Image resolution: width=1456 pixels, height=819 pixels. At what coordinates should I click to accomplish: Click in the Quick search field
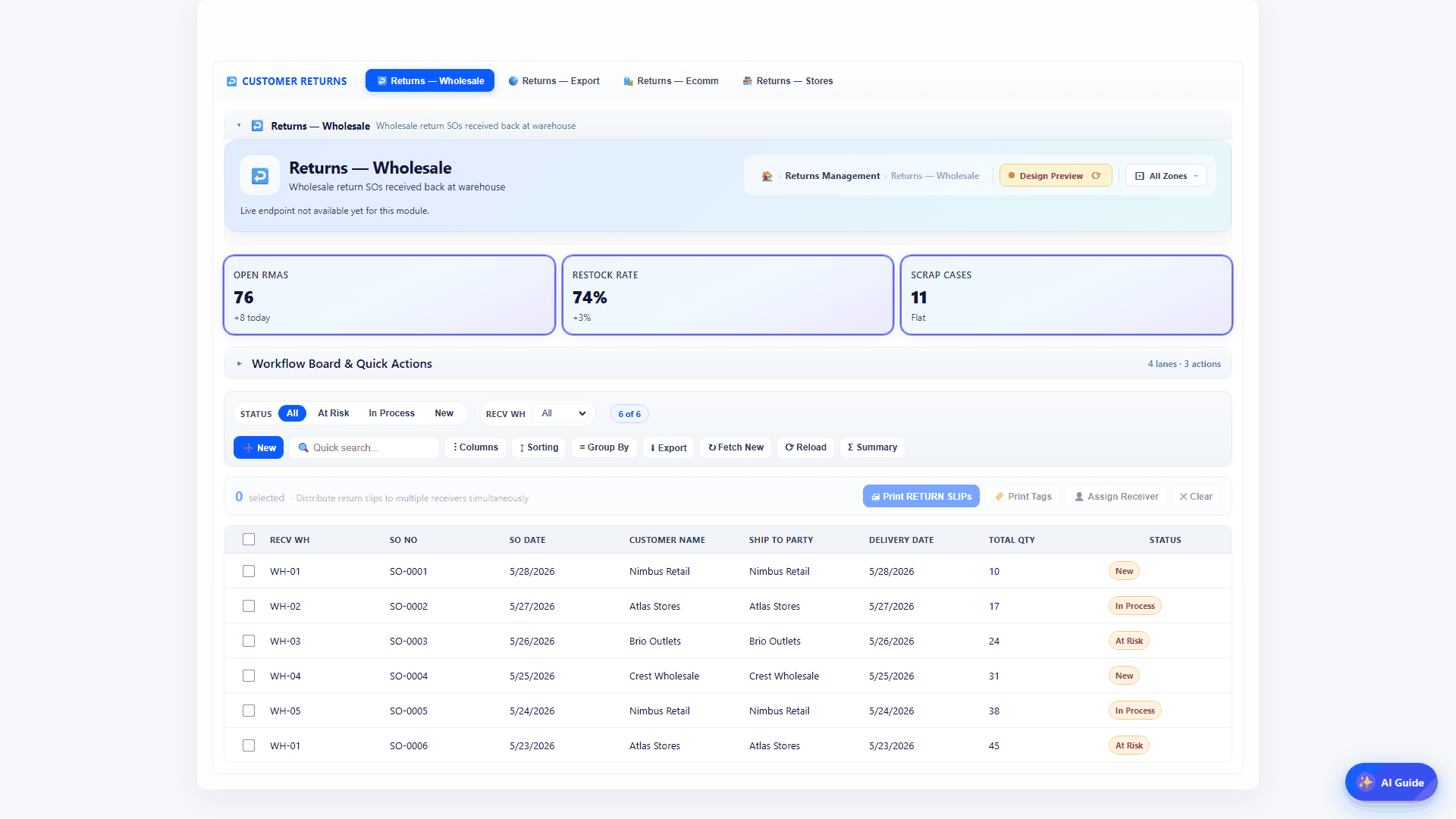coord(364,447)
